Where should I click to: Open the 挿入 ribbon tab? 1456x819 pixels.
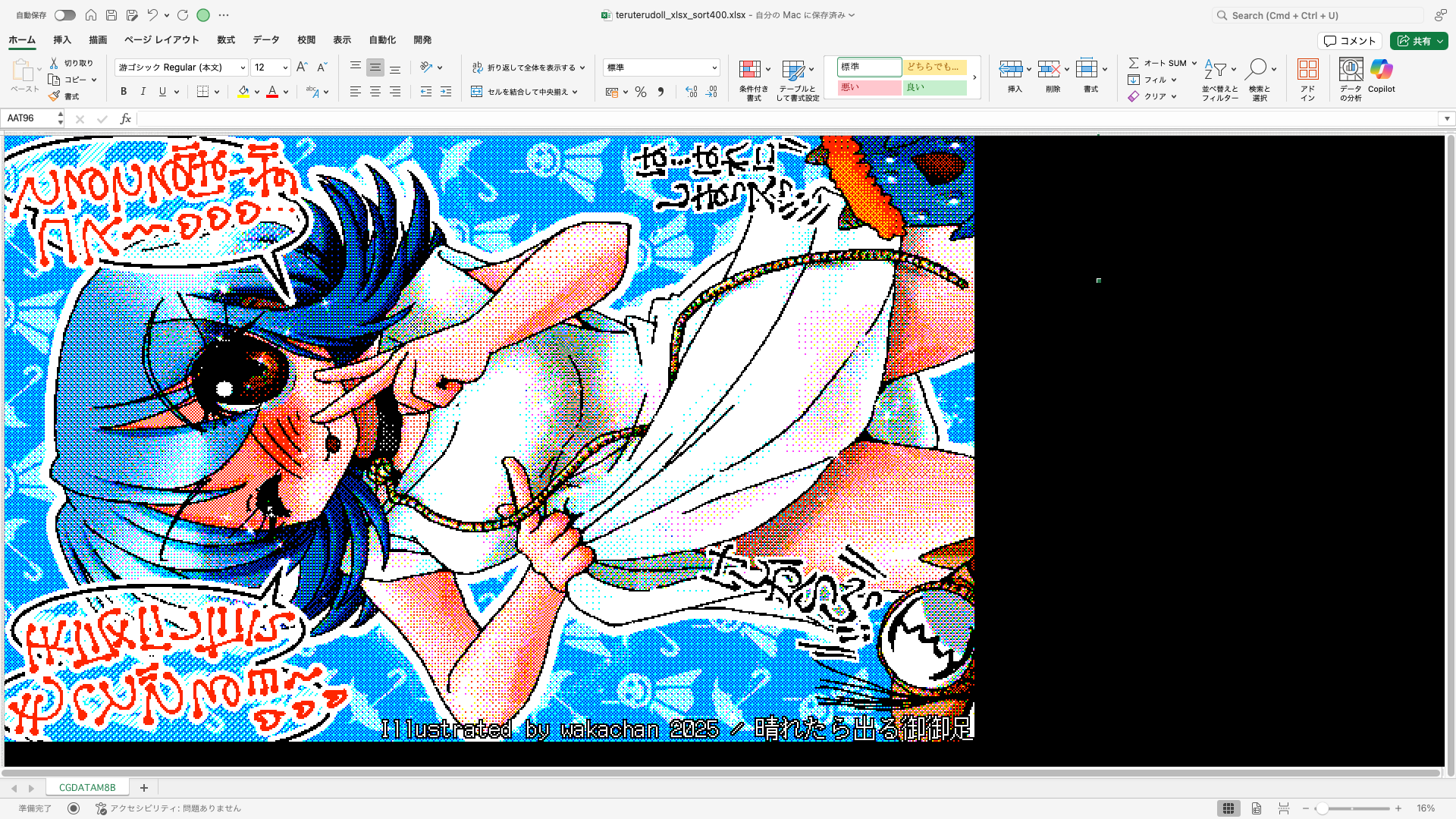(62, 40)
